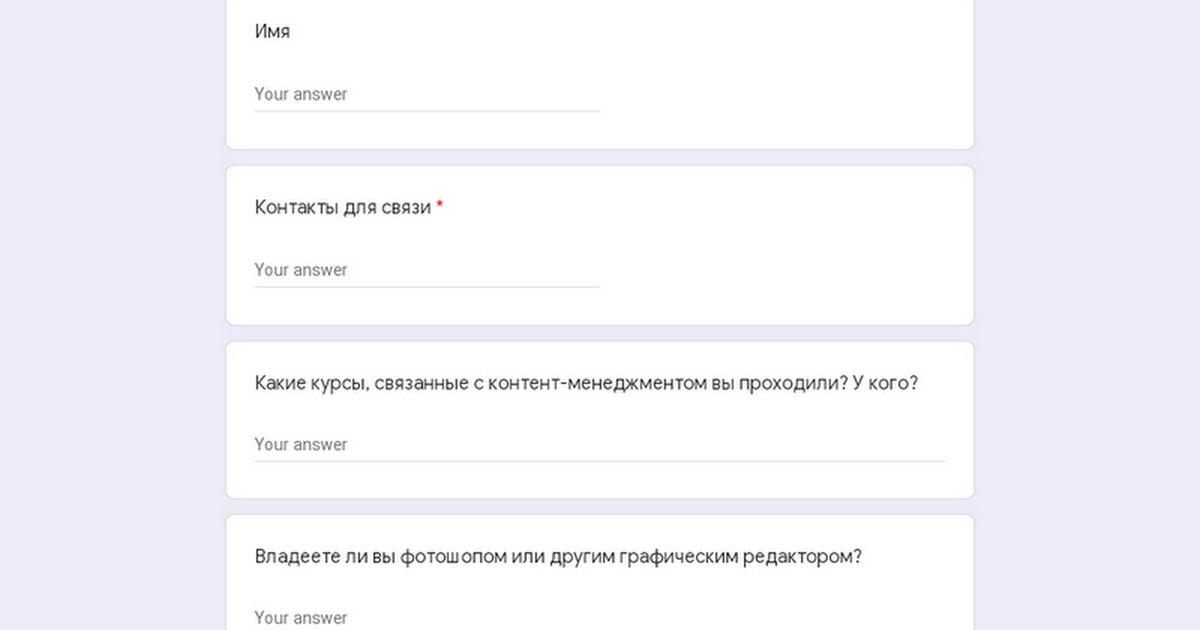Click the Владеете ли вы question title
The width and height of the screenshot is (1200, 630).
pyautogui.click(x=558, y=556)
